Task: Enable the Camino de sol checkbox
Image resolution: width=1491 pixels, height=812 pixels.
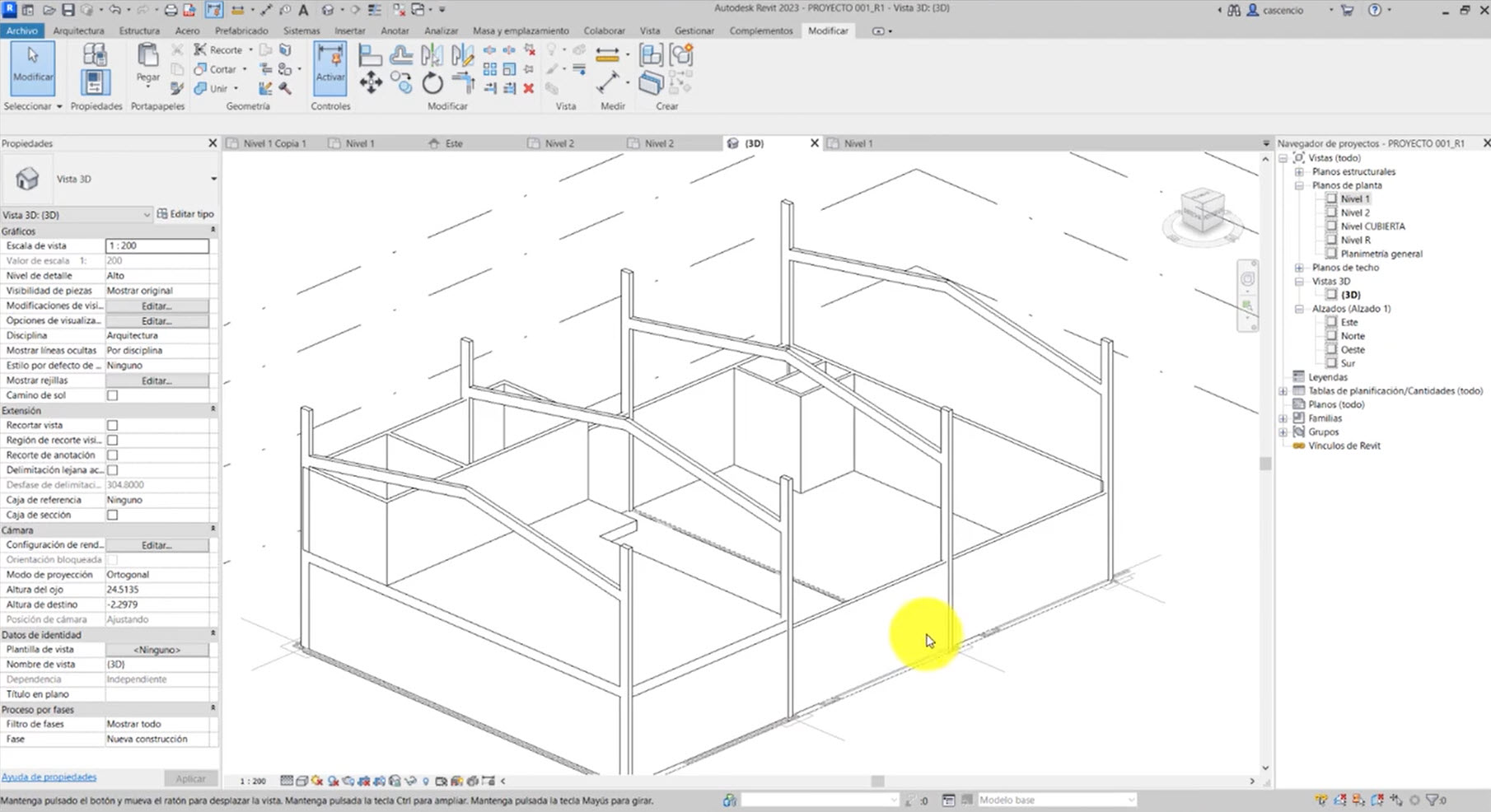Action: coord(113,395)
